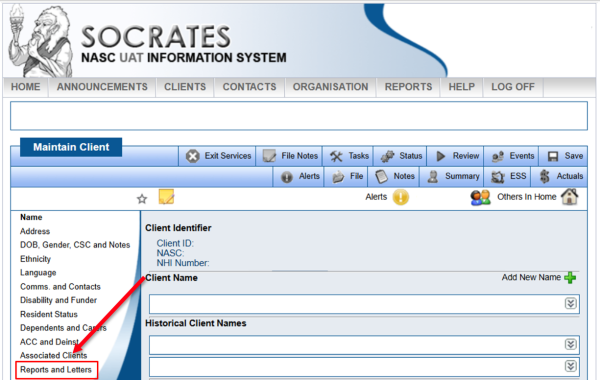Click the house icon
This screenshot has width=600, height=380.
[x=569, y=197]
